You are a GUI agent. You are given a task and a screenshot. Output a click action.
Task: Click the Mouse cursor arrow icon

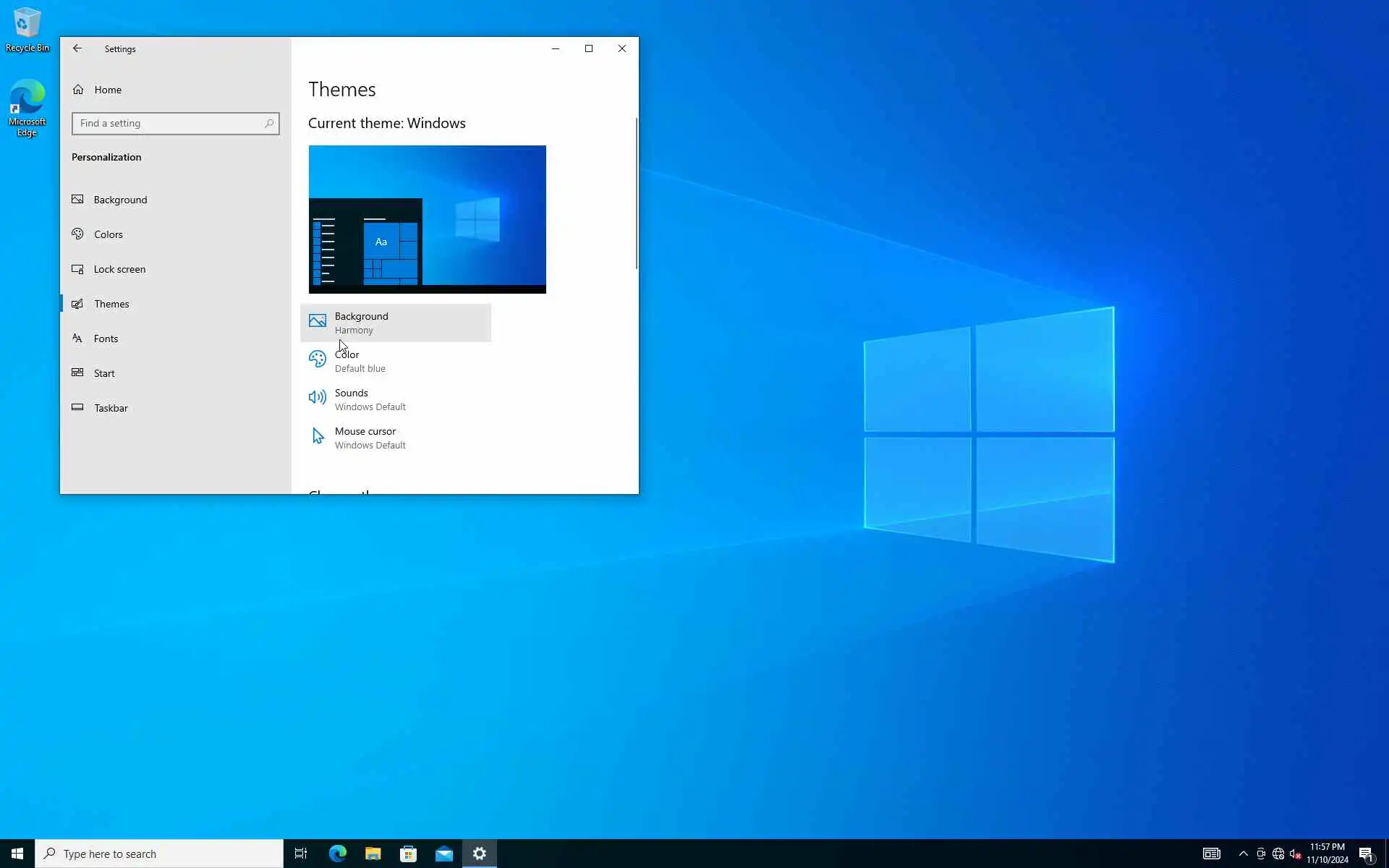tap(318, 436)
